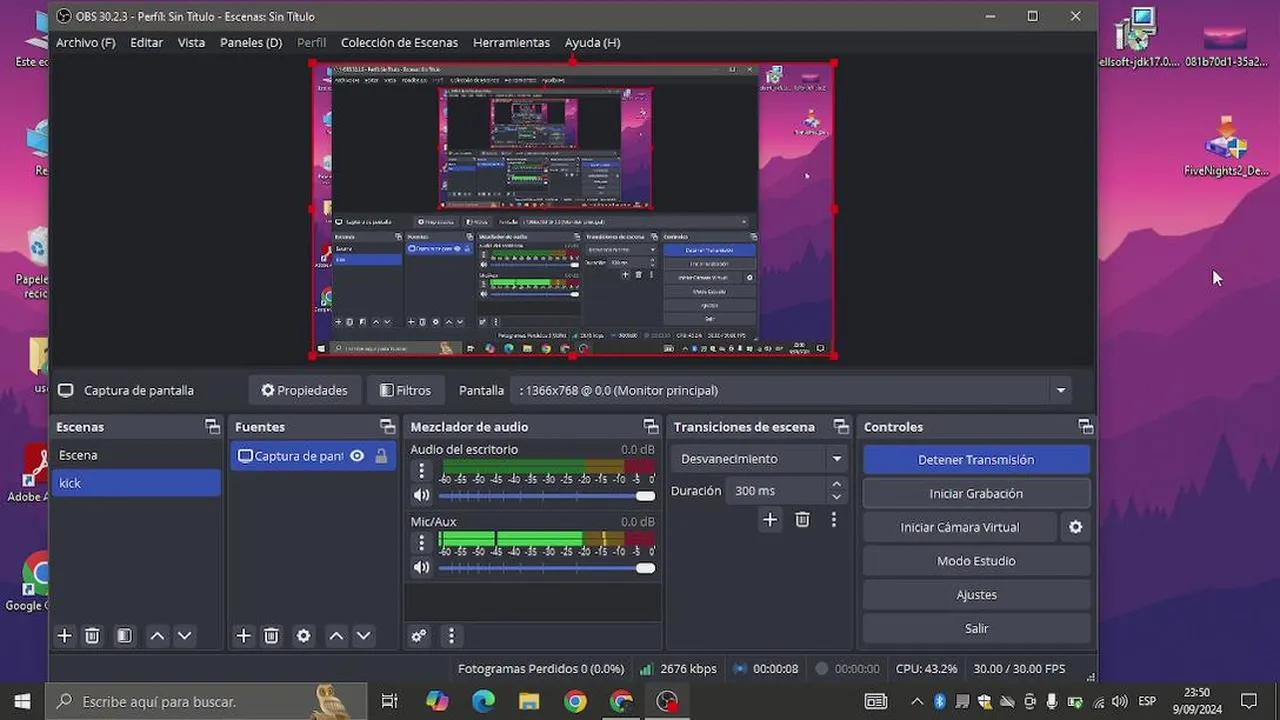This screenshot has width=1280, height=720.
Task: Open source properties with the gear icon
Action: click(303, 636)
